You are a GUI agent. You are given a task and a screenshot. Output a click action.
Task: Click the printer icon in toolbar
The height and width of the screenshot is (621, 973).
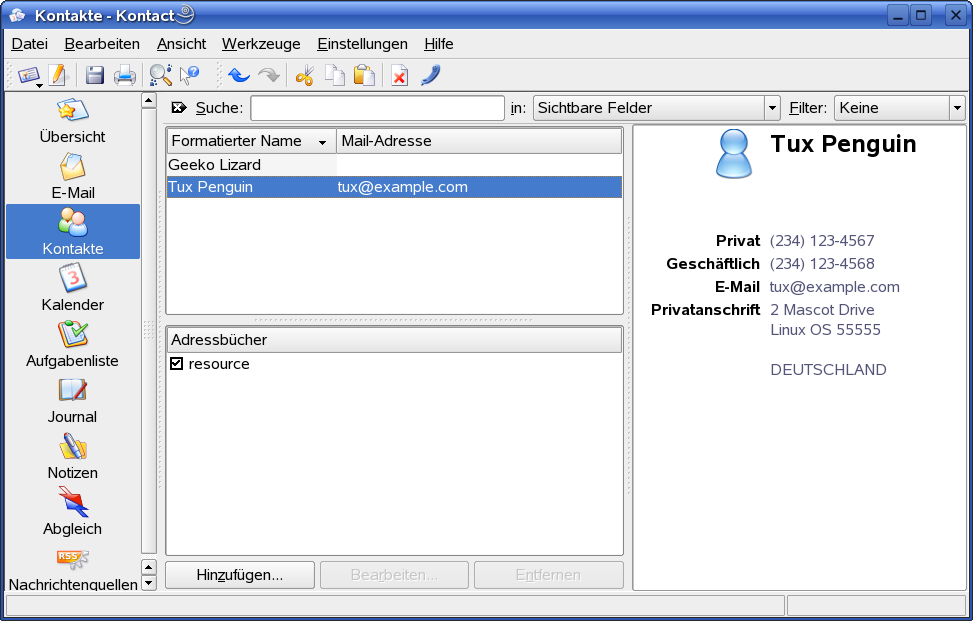click(x=124, y=75)
